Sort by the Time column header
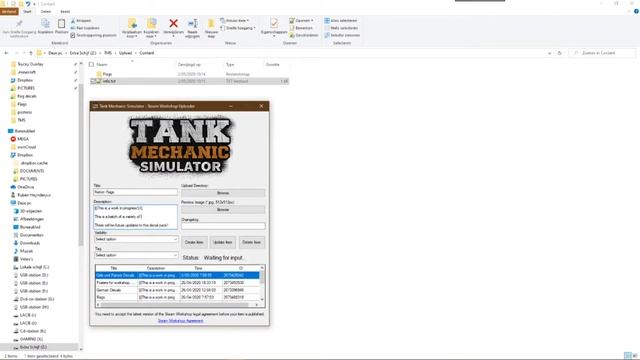This screenshot has height=360, width=640. point(198,269)
